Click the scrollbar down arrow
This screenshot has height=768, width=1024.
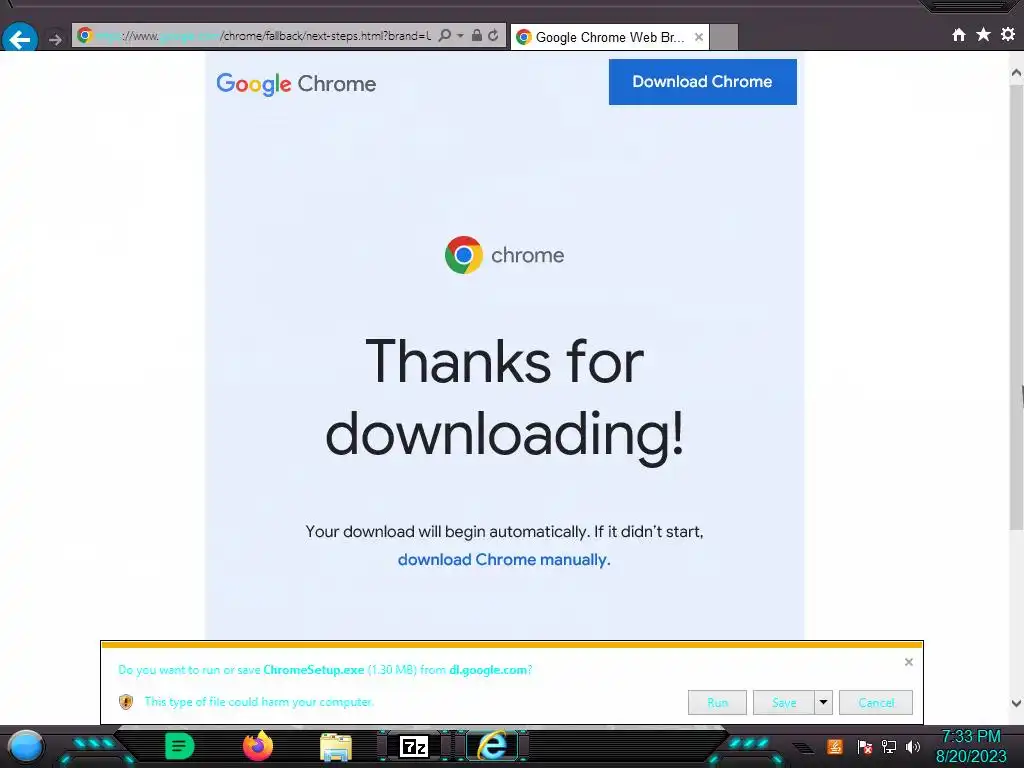coord(1016,703)
